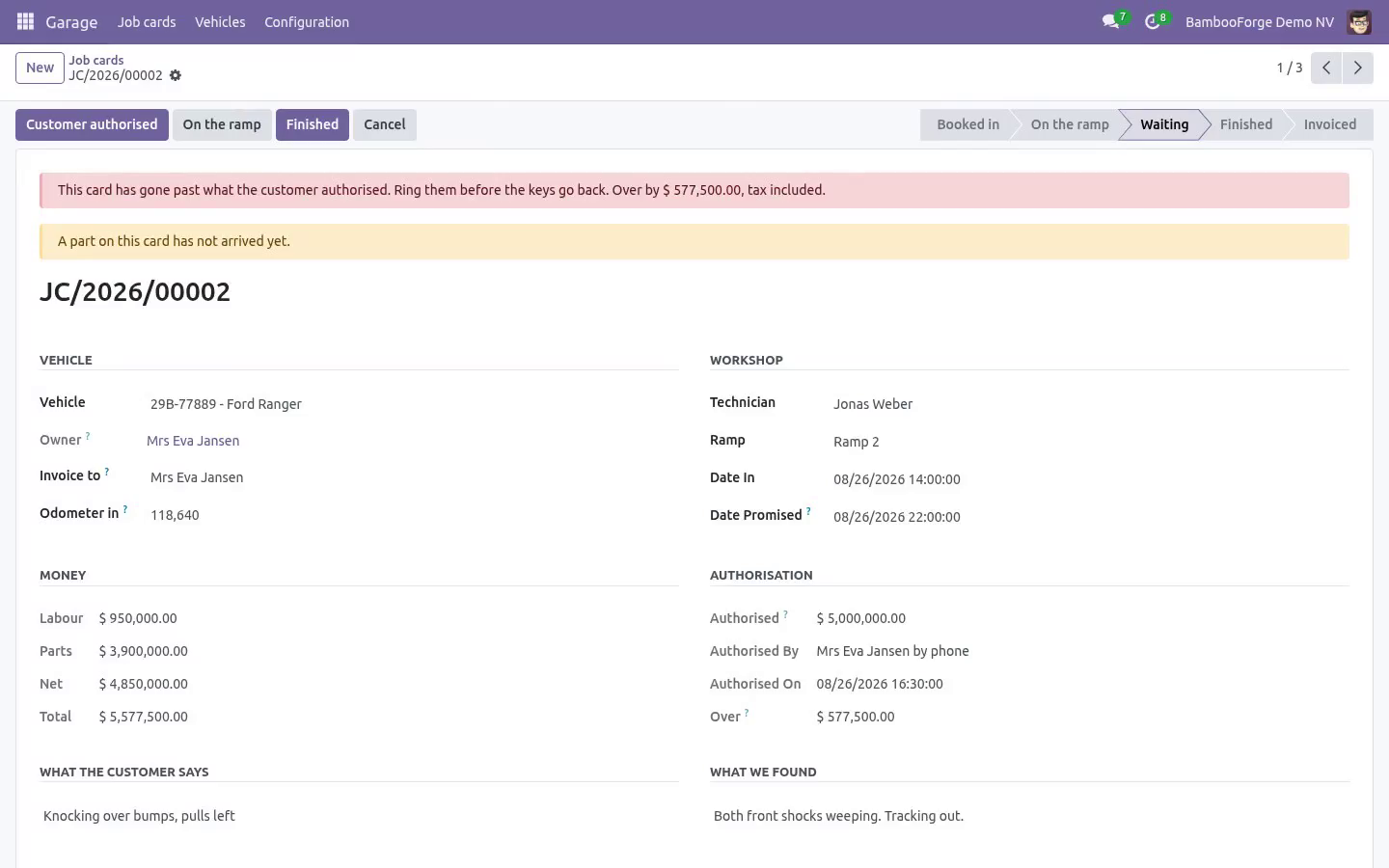Go back via Job cards breadcrumb
1389x868 pixels.
coord(96,60)
